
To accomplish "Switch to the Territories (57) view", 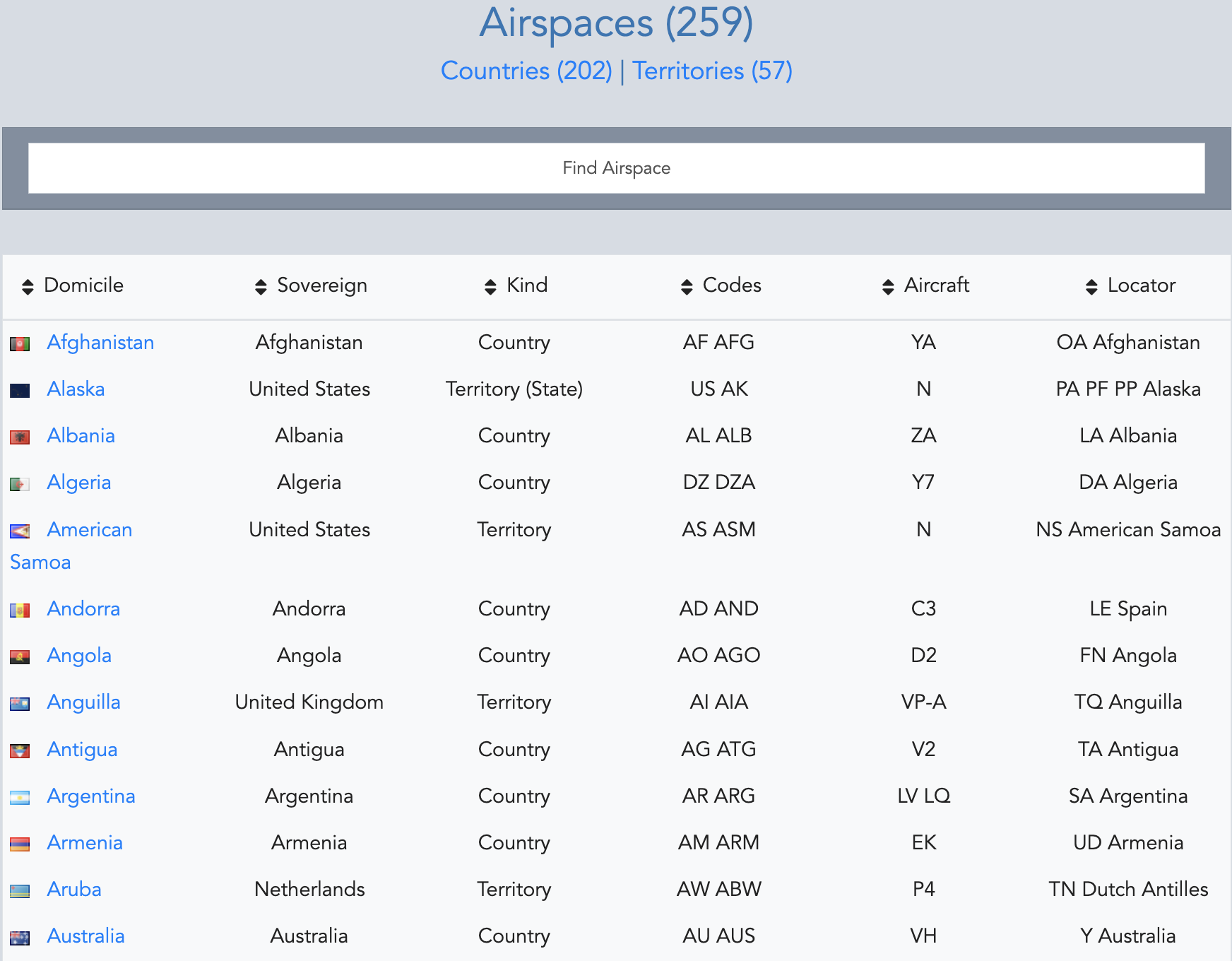I will 711,71.
